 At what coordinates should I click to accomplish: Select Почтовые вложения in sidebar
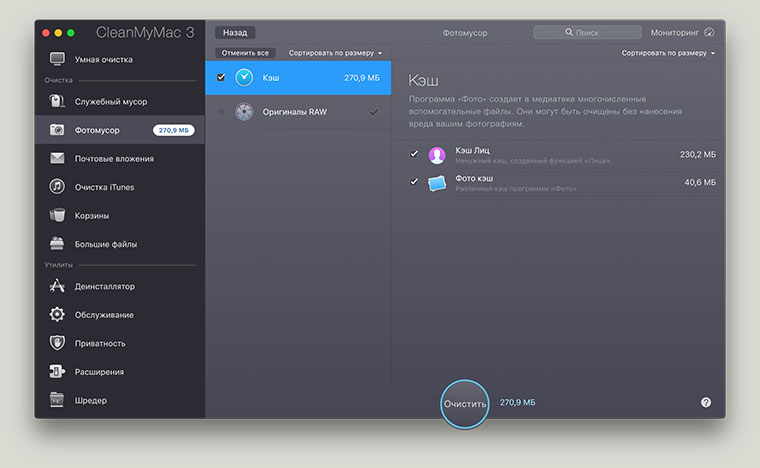[x=120, y=158]
